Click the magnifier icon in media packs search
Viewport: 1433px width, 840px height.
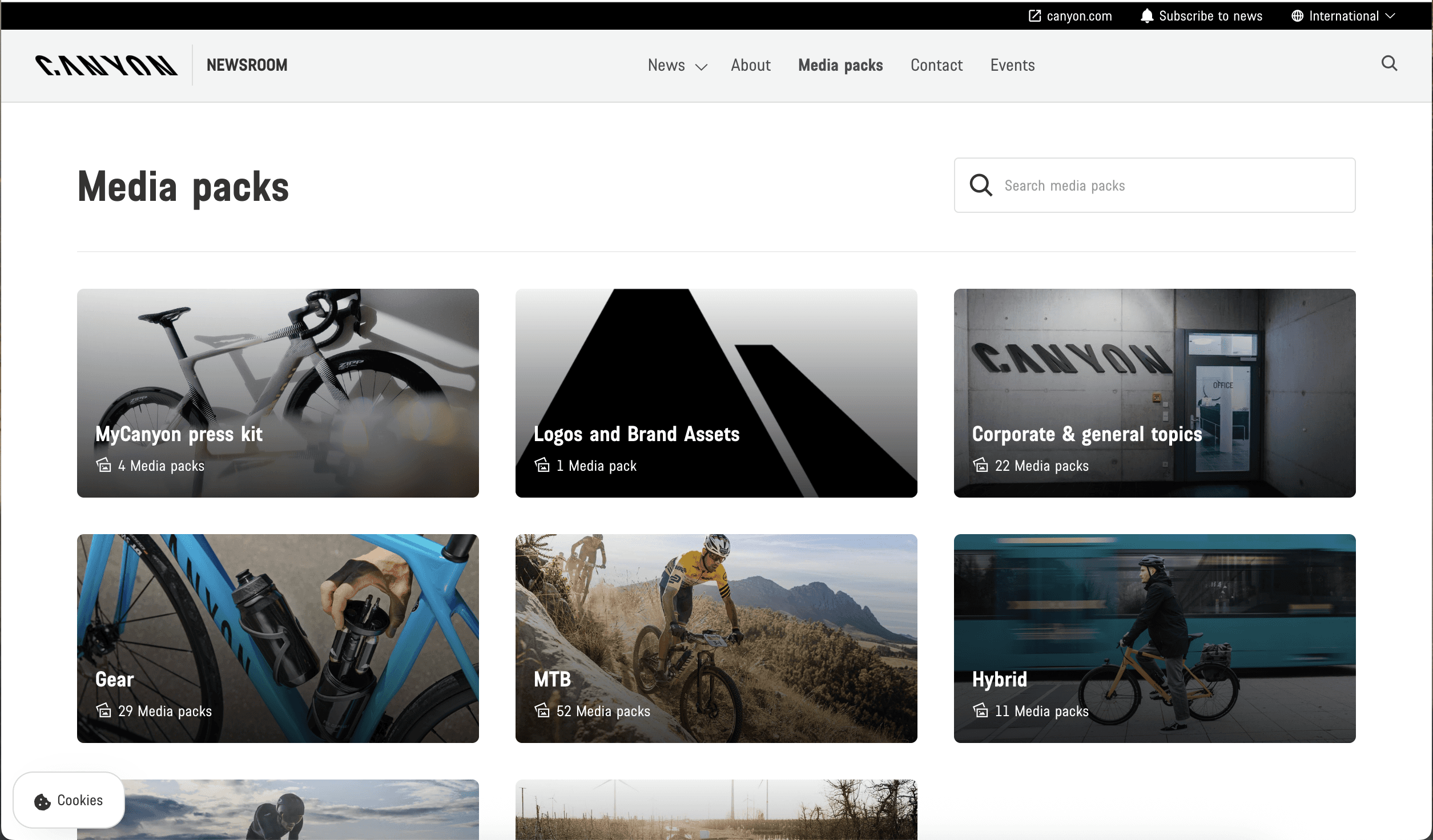pos(981,185)
